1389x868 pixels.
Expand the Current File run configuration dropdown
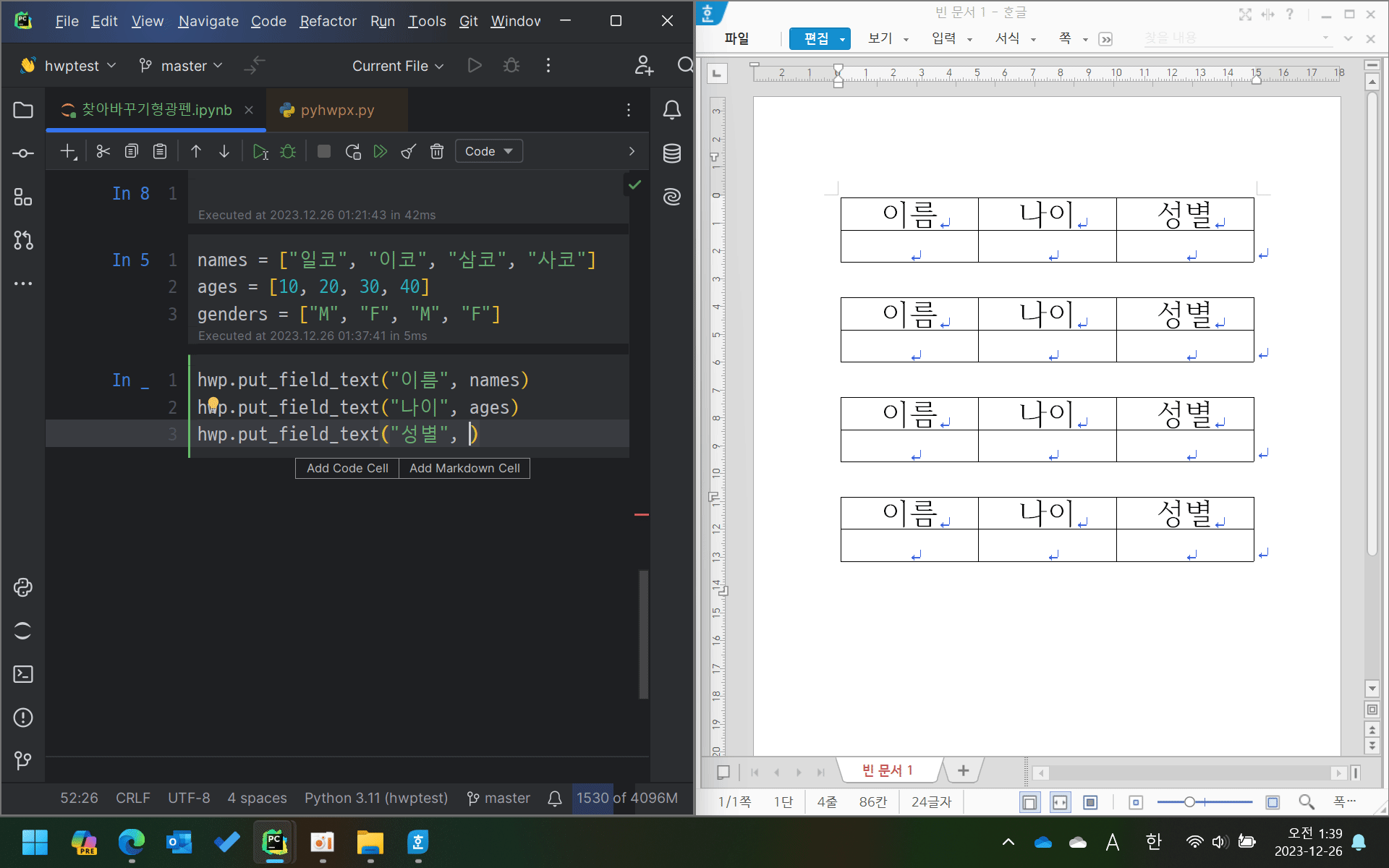[x=398, y=66]
